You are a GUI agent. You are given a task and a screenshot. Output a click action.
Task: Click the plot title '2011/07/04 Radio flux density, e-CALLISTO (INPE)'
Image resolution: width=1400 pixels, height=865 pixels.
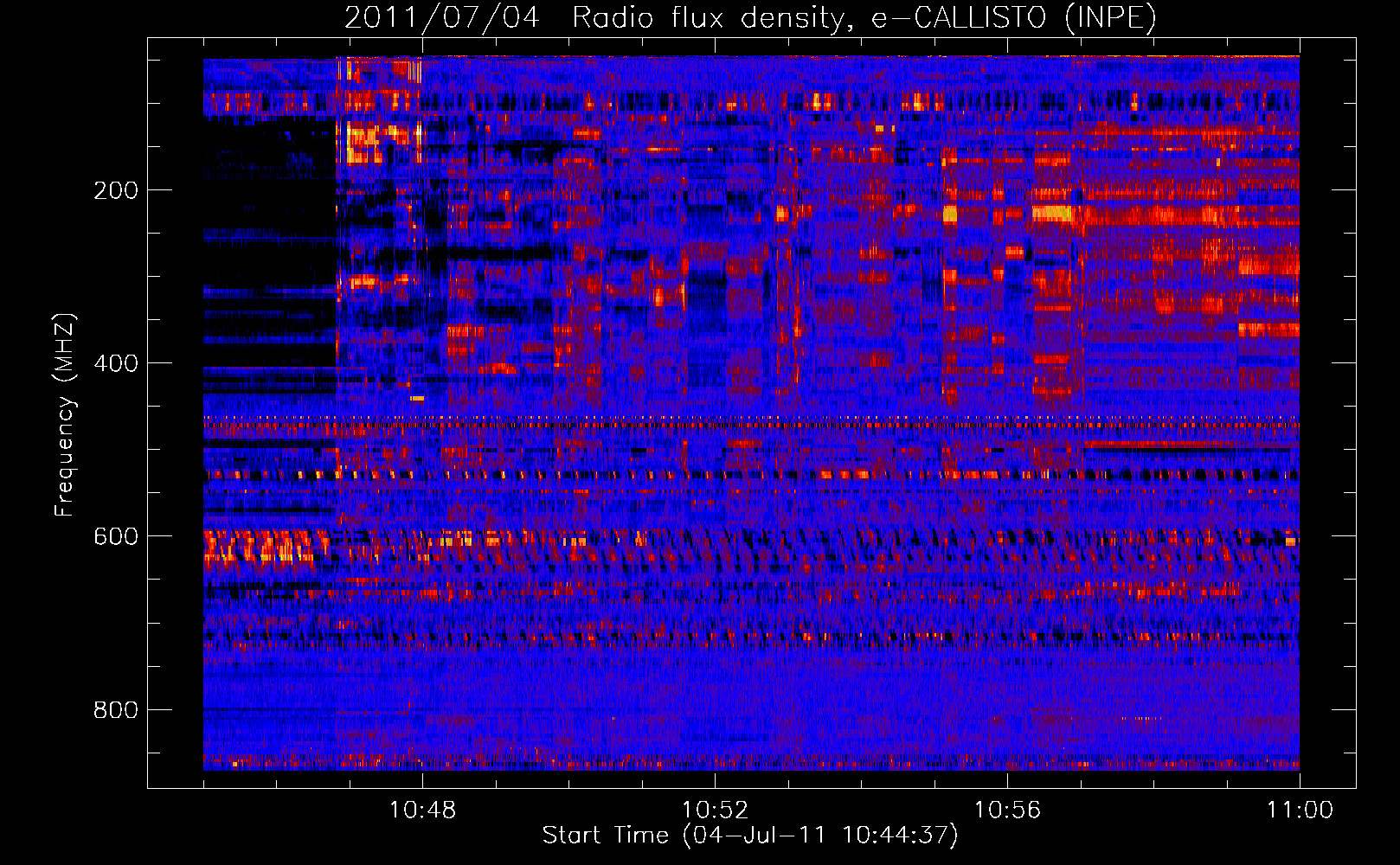[x=750, y=18]
